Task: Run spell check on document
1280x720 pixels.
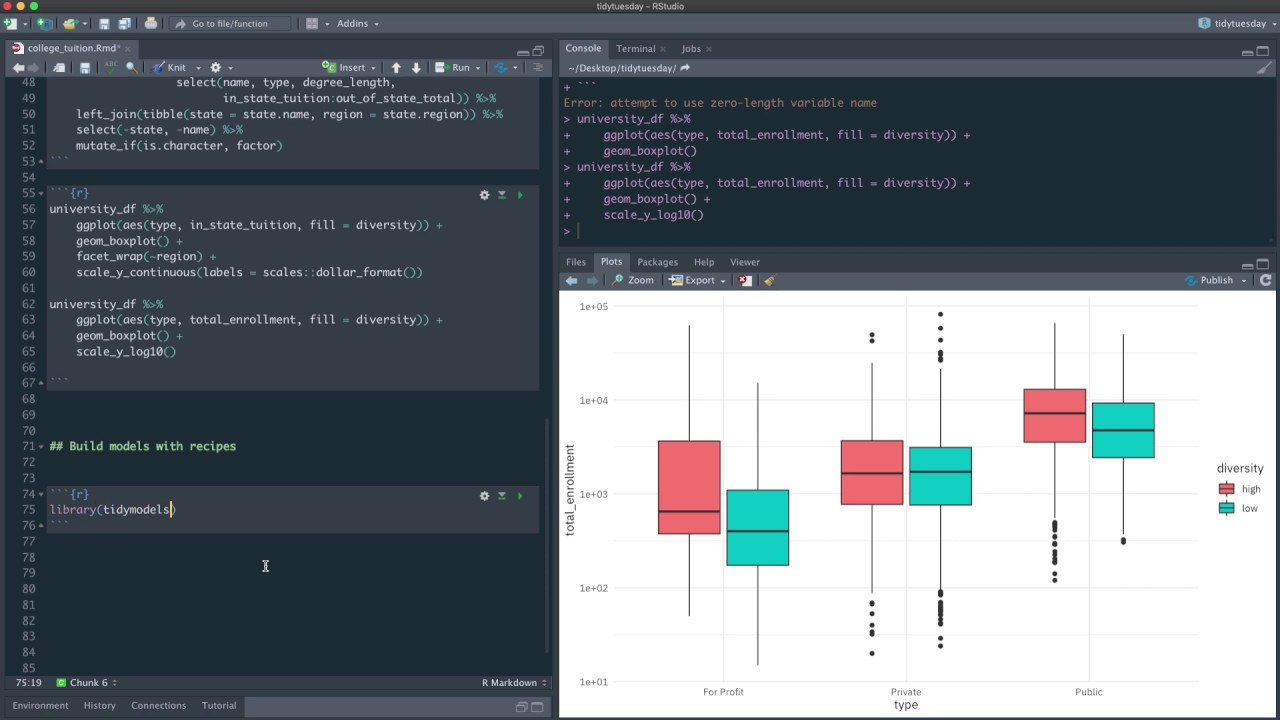Action: click(x=111, y=68)
